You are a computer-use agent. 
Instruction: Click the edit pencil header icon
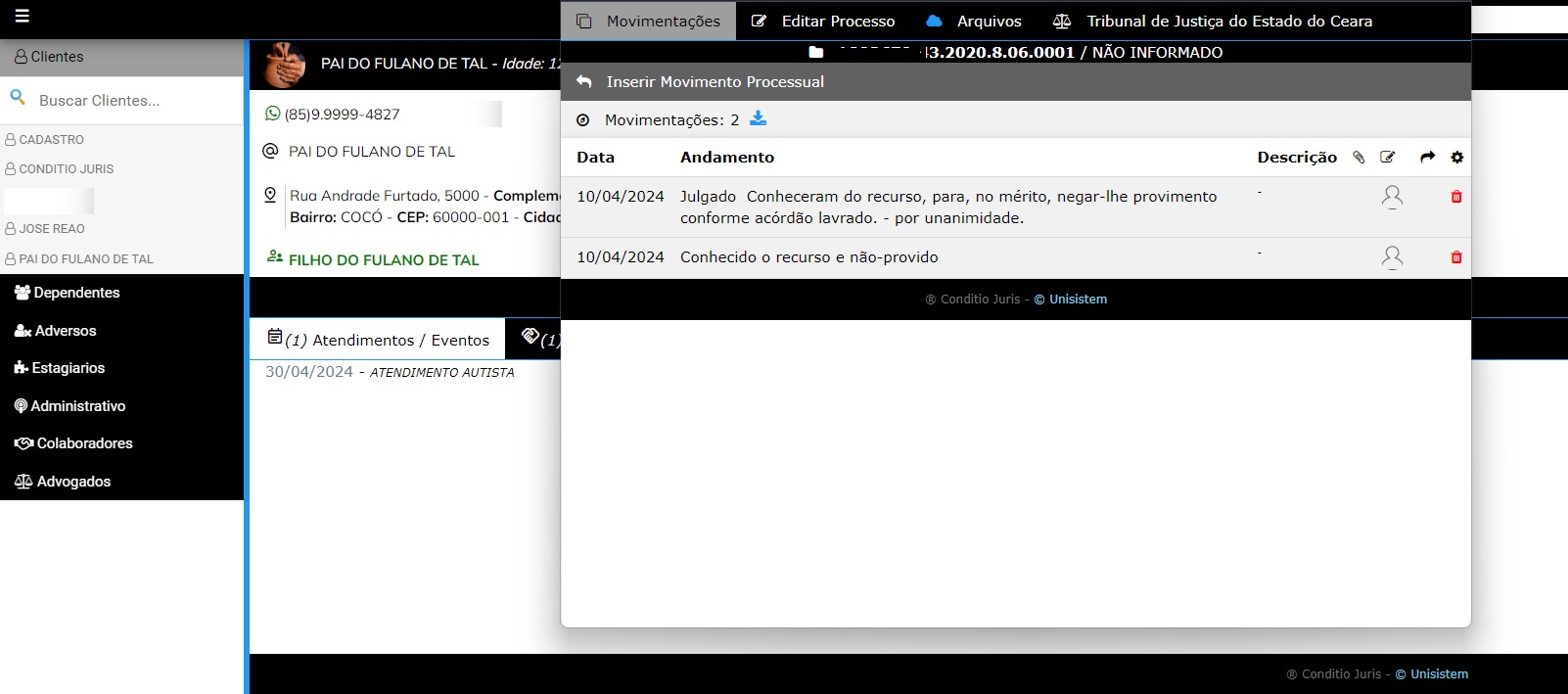pyautogui.click(x=1388, y=158)
